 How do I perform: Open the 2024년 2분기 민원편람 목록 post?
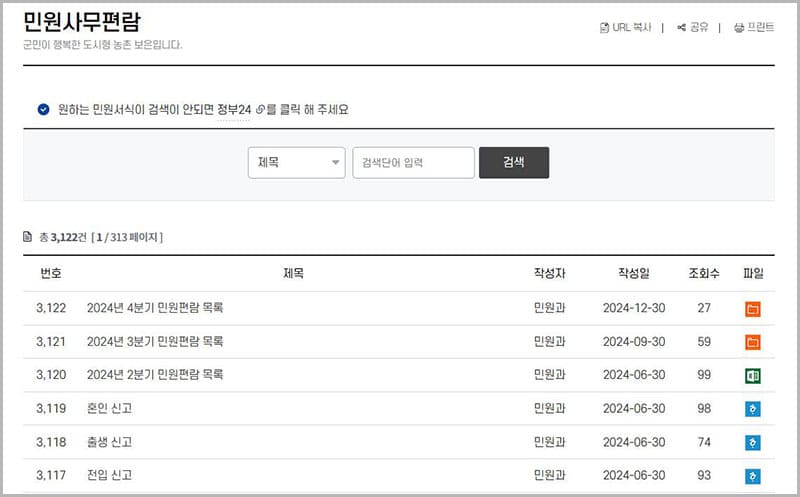155,375
